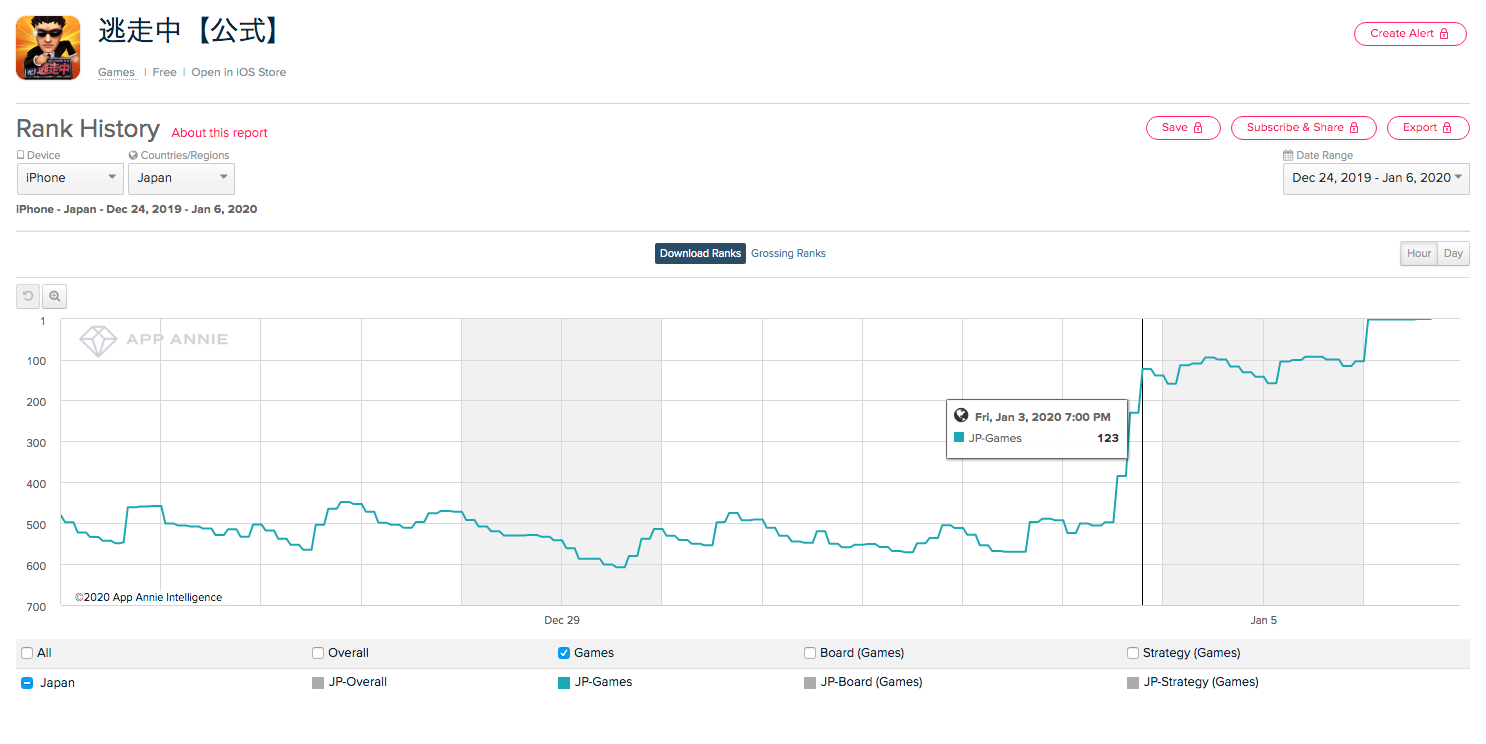The image size is (1486, 744).
Task: Click the magnifier zoom icon
Action: tap(55, 296)
